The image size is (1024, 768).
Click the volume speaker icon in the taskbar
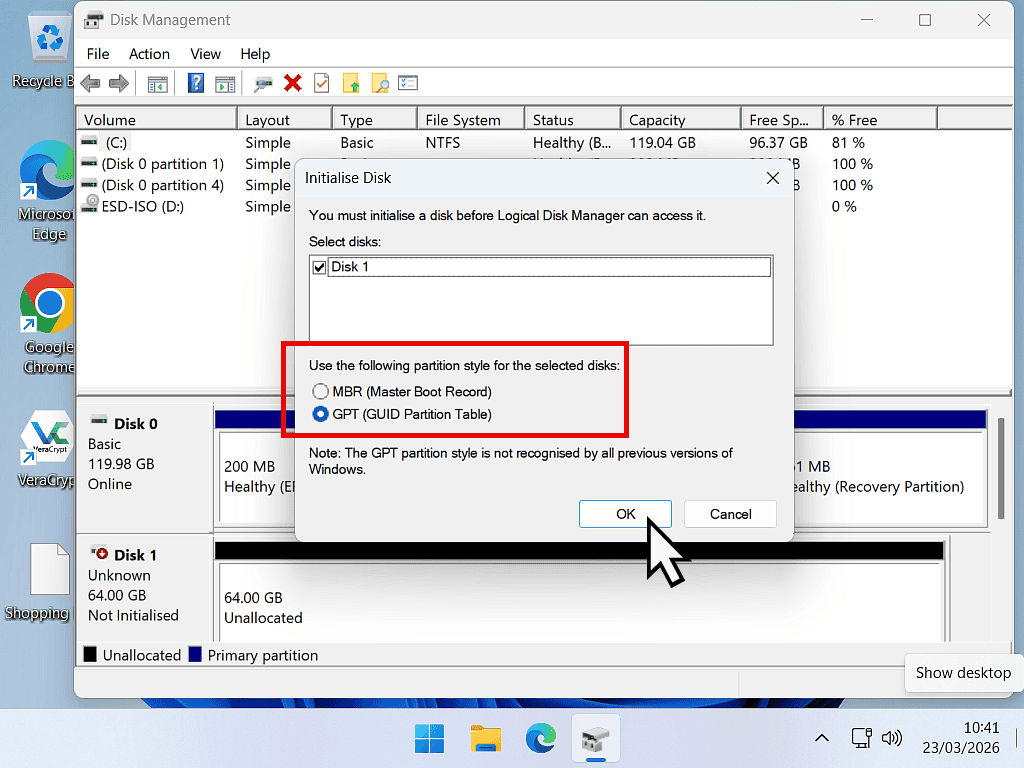(891, 738)
